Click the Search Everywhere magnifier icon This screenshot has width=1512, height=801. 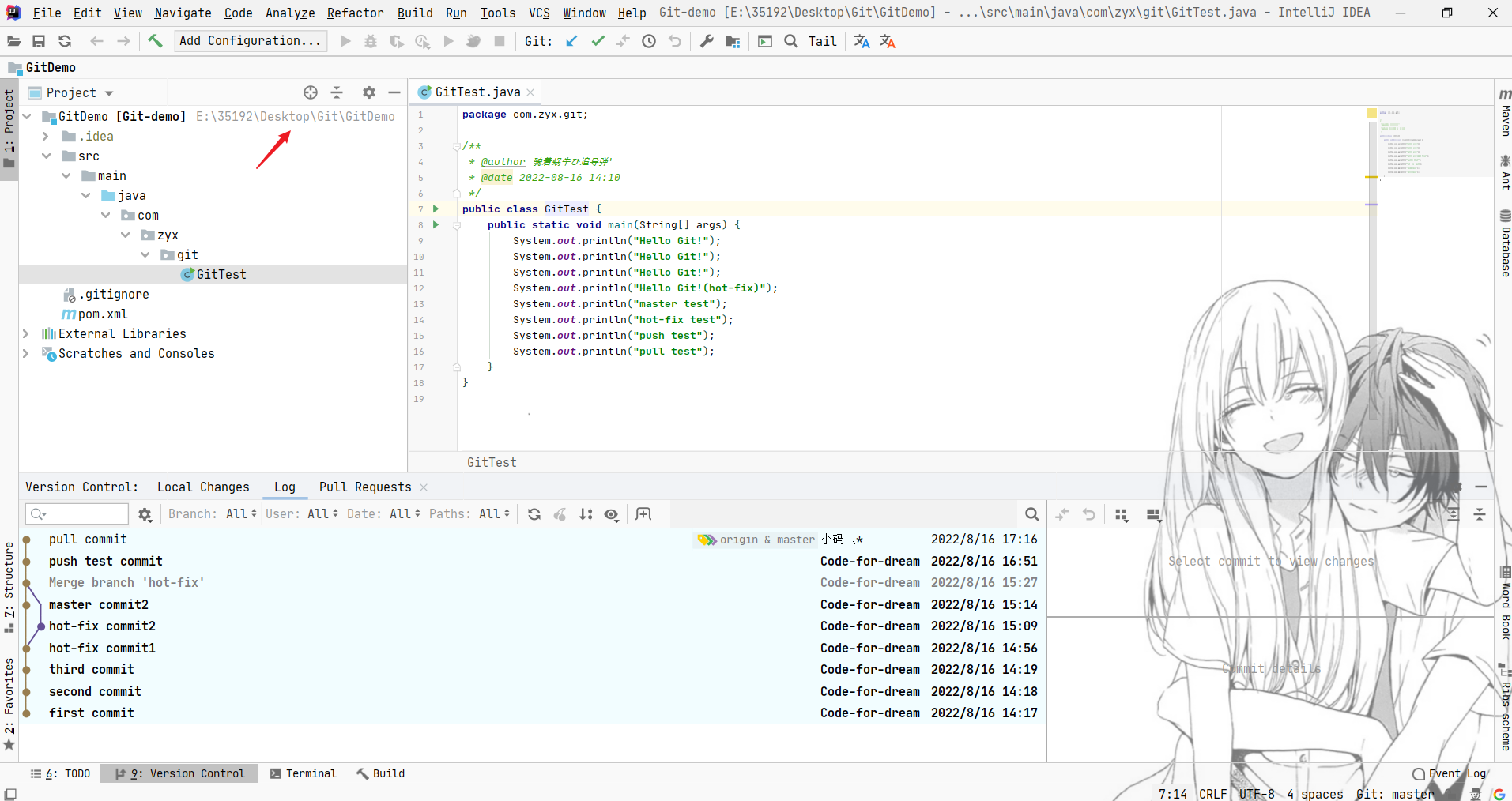tap(791, 41)
